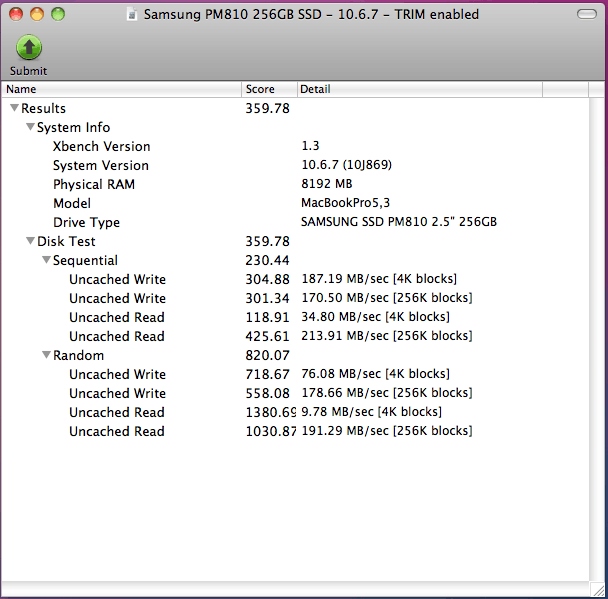The image size is (608, 599).
Task: Click the SAMSUNG SSD PM810 drive value
Action: tap(399, 222)
